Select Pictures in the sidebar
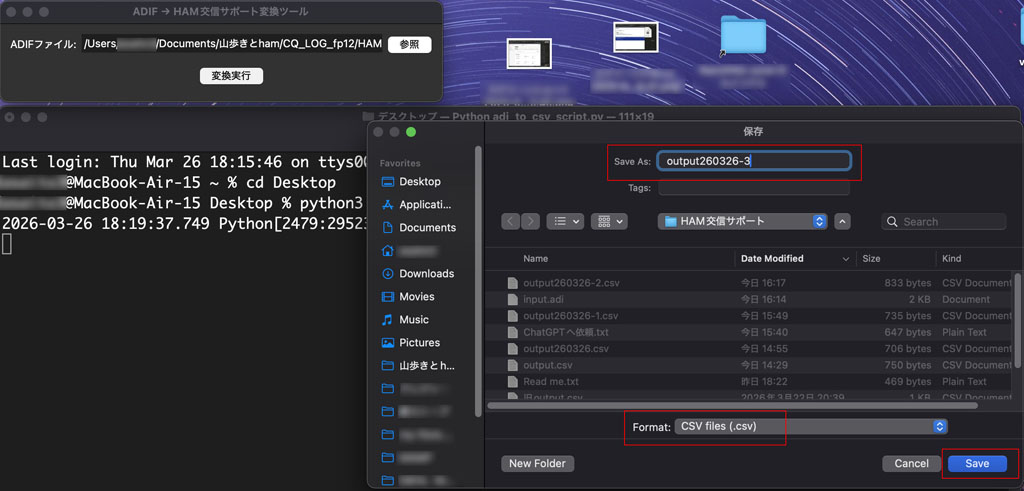This screenshot has height=491, width=1024. click(419, 343)
